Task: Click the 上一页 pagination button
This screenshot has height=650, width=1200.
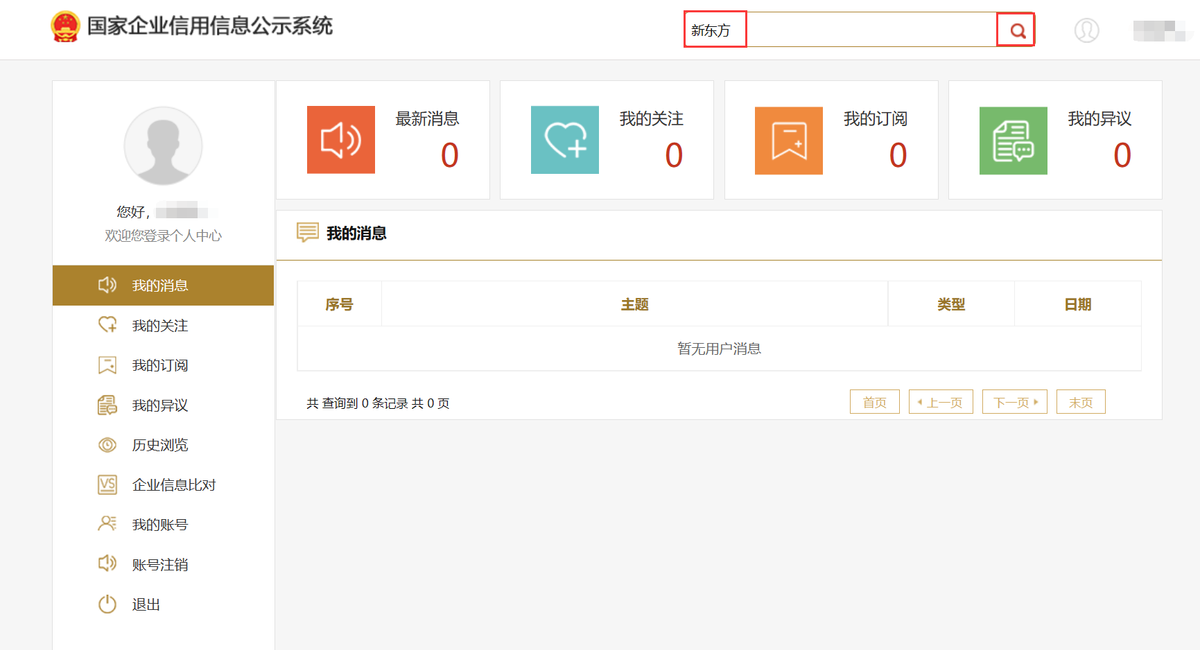Action: (940, 401)
